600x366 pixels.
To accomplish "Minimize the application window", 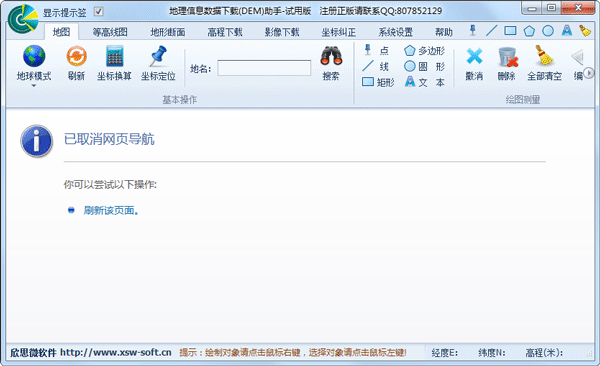I will point(532,8).
